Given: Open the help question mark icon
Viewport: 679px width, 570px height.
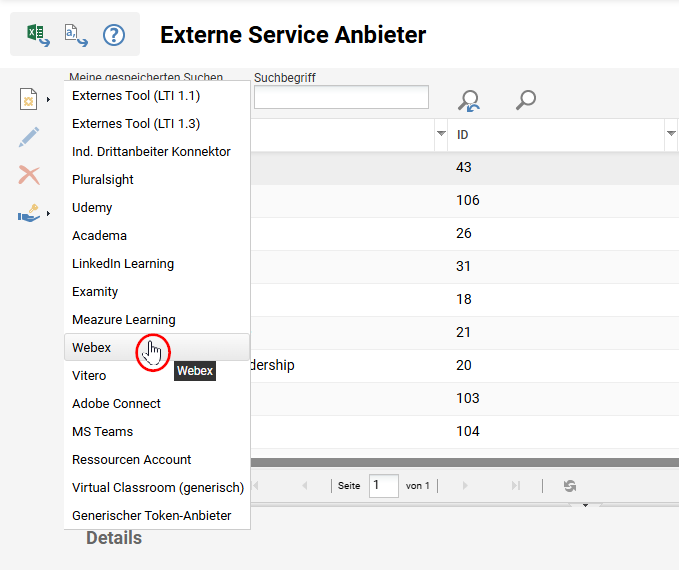Looking at the screenshot, I should click(x=114, y=35).
